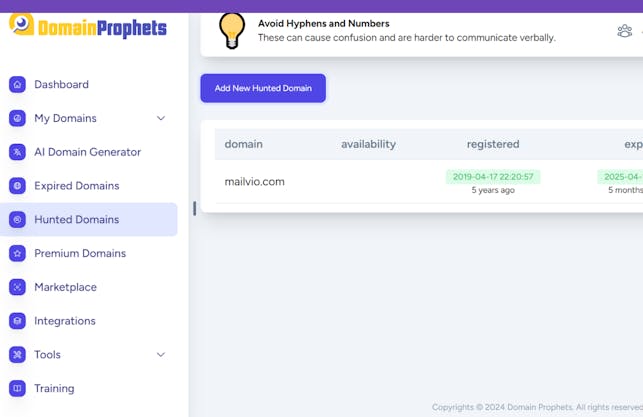Click the AI Domain Generator icon

pyautogui.click(x=17, y=152)
